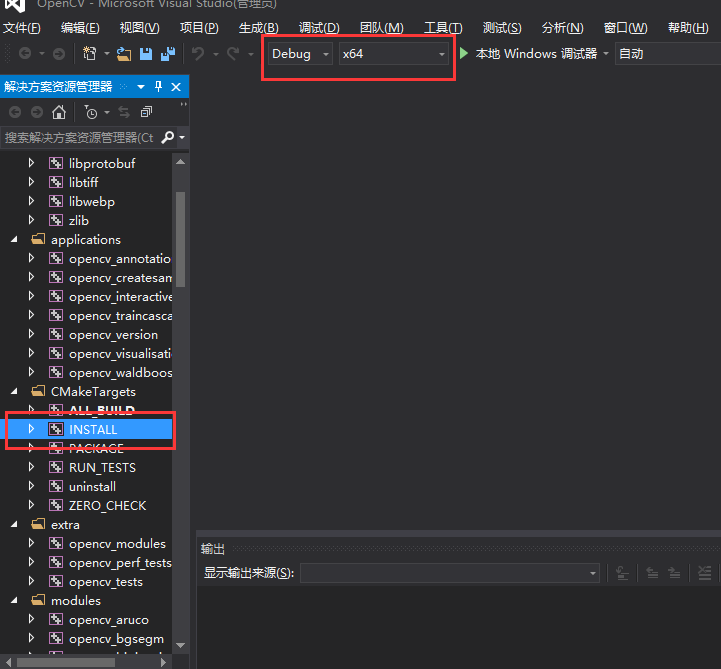Select the libwebp project
721x669 pixels.
(x=92, y=201)
